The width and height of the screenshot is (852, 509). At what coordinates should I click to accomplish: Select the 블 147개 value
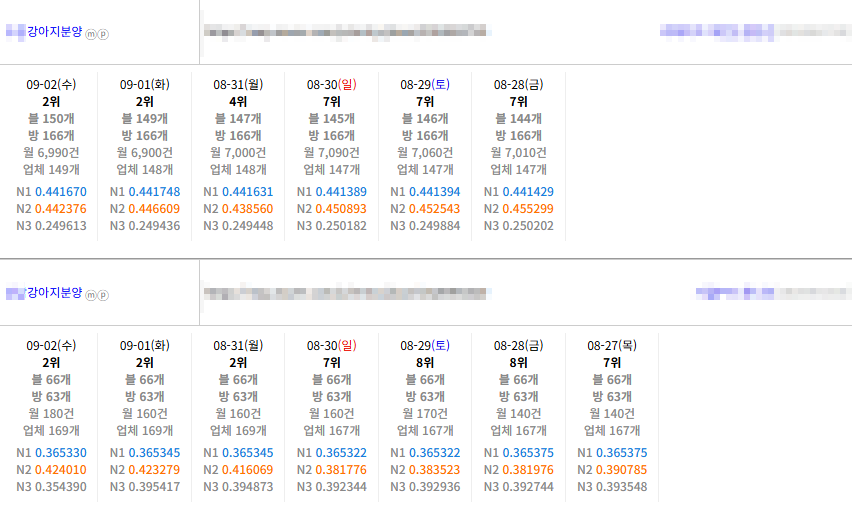click(238, 118)
